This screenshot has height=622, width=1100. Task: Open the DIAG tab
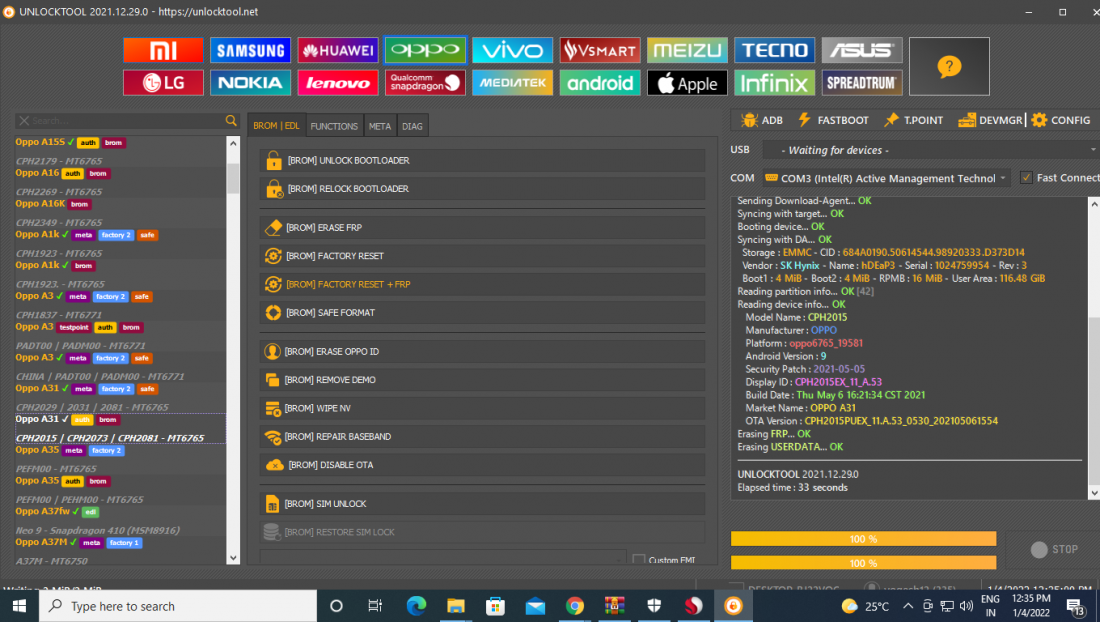point(412,126)
